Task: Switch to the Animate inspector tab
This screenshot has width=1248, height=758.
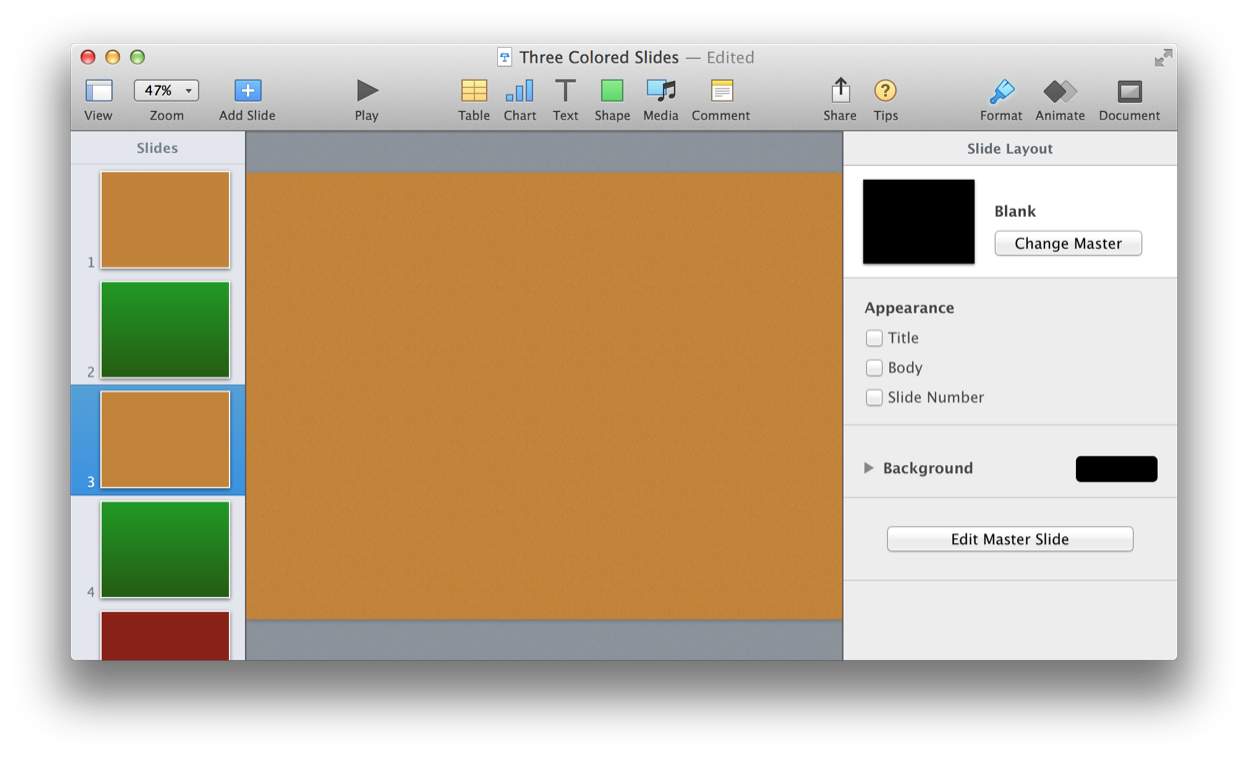Action: [1059, 92]
